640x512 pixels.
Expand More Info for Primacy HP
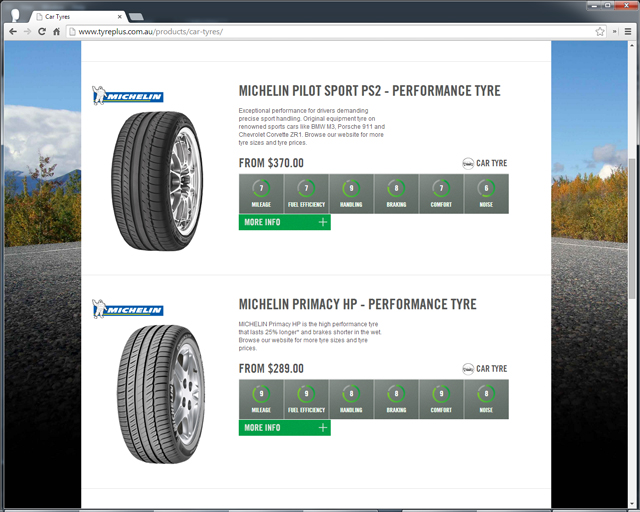284,427
